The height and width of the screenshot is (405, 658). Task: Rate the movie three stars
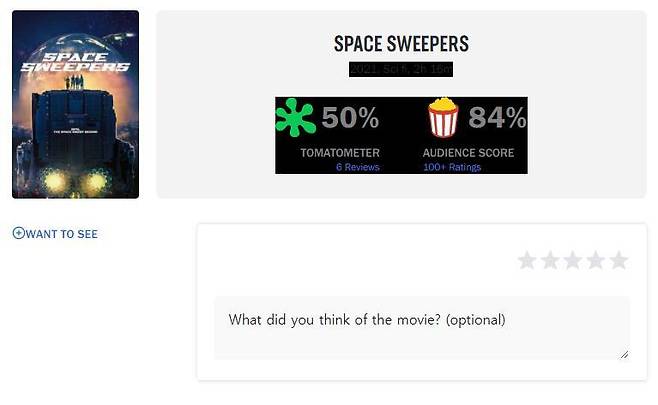(x=573, y=260)
